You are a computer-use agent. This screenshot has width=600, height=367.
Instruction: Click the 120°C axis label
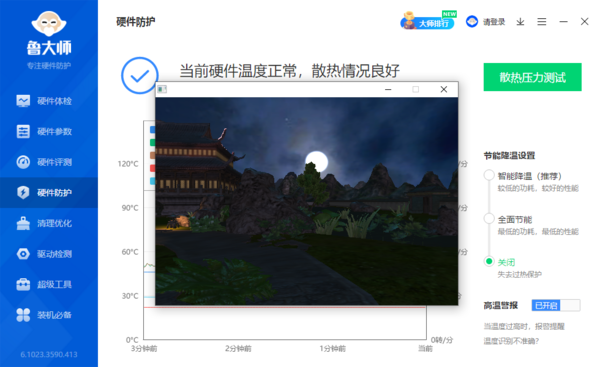point(128,164)
